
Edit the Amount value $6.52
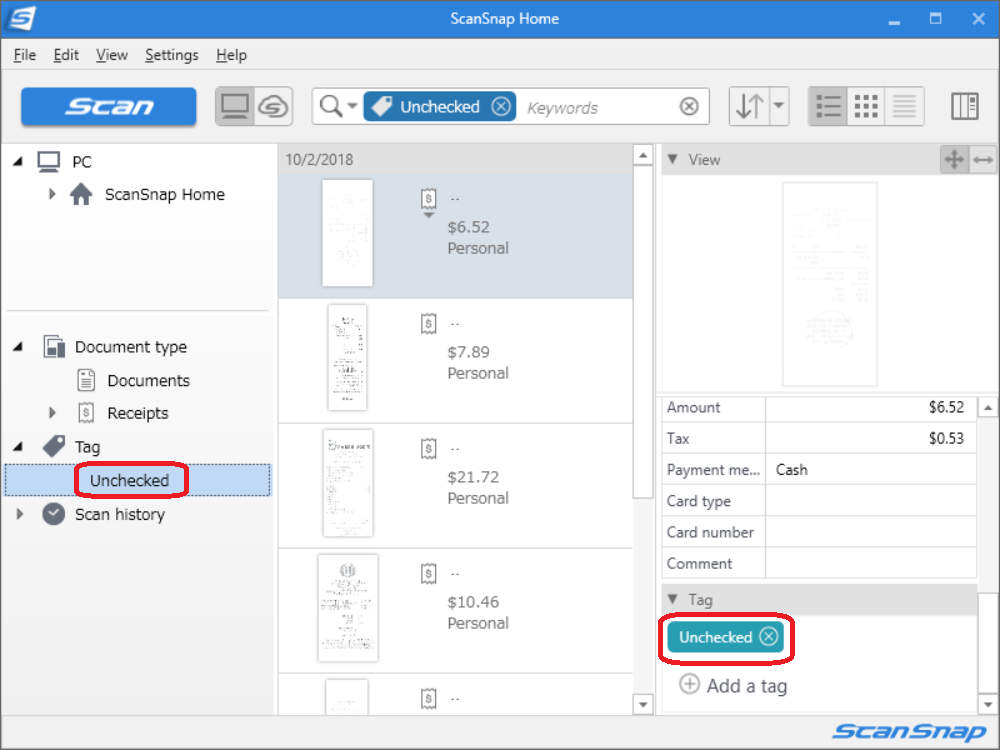coord(871,407)
